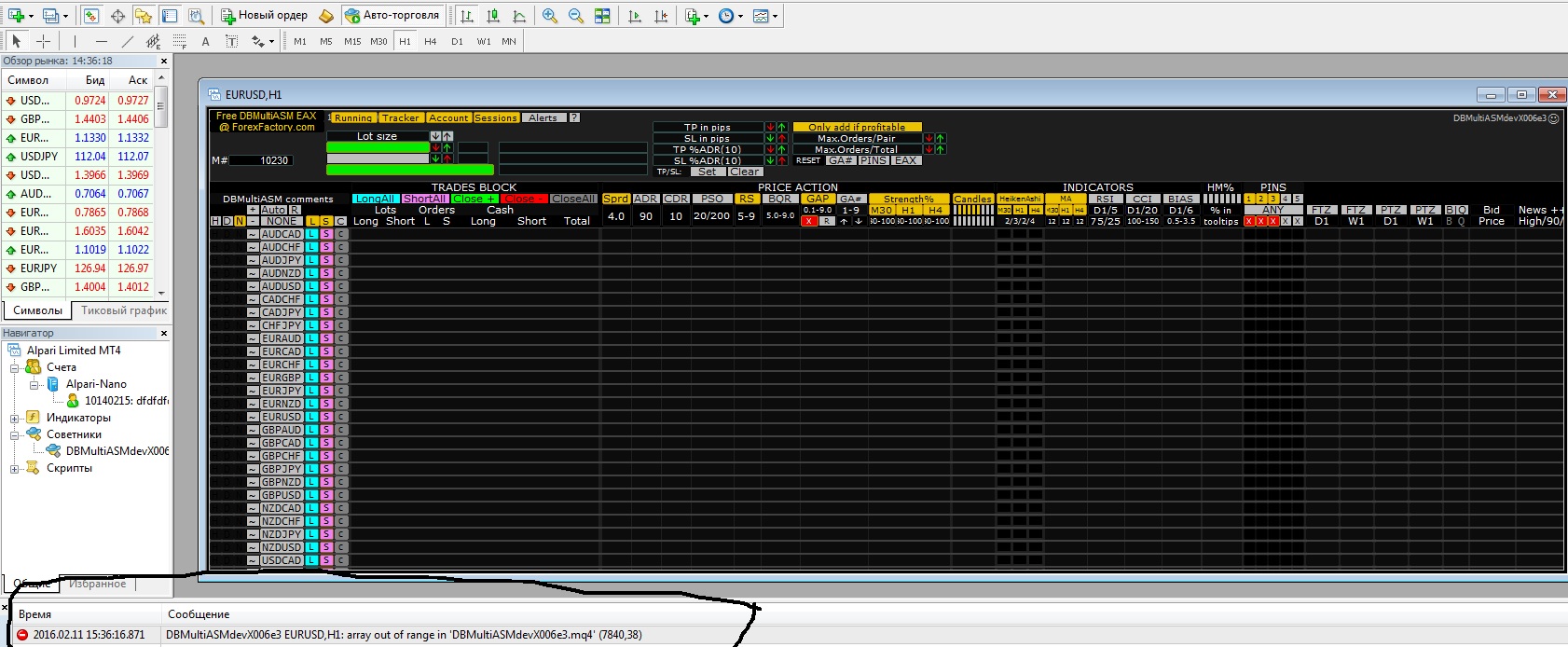1568x647 pixels.
Task: Click the Alerts button
Action: [543, 117]
